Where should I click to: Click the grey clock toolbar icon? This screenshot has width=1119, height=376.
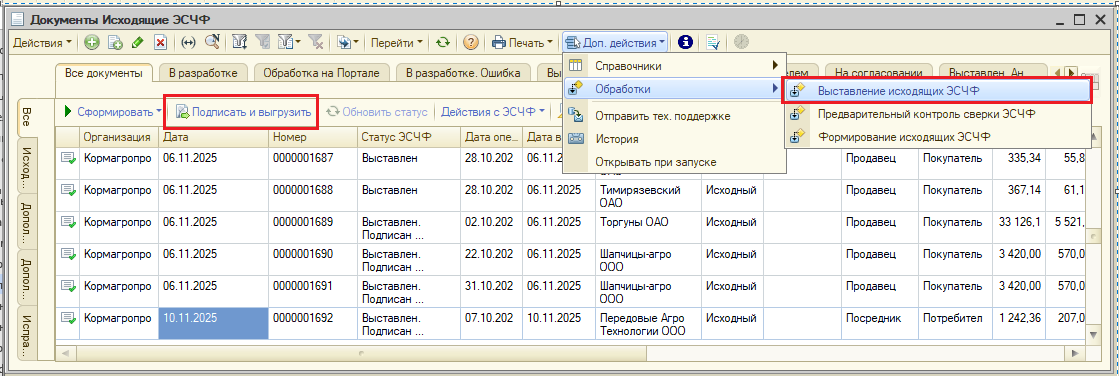point(741,43)
